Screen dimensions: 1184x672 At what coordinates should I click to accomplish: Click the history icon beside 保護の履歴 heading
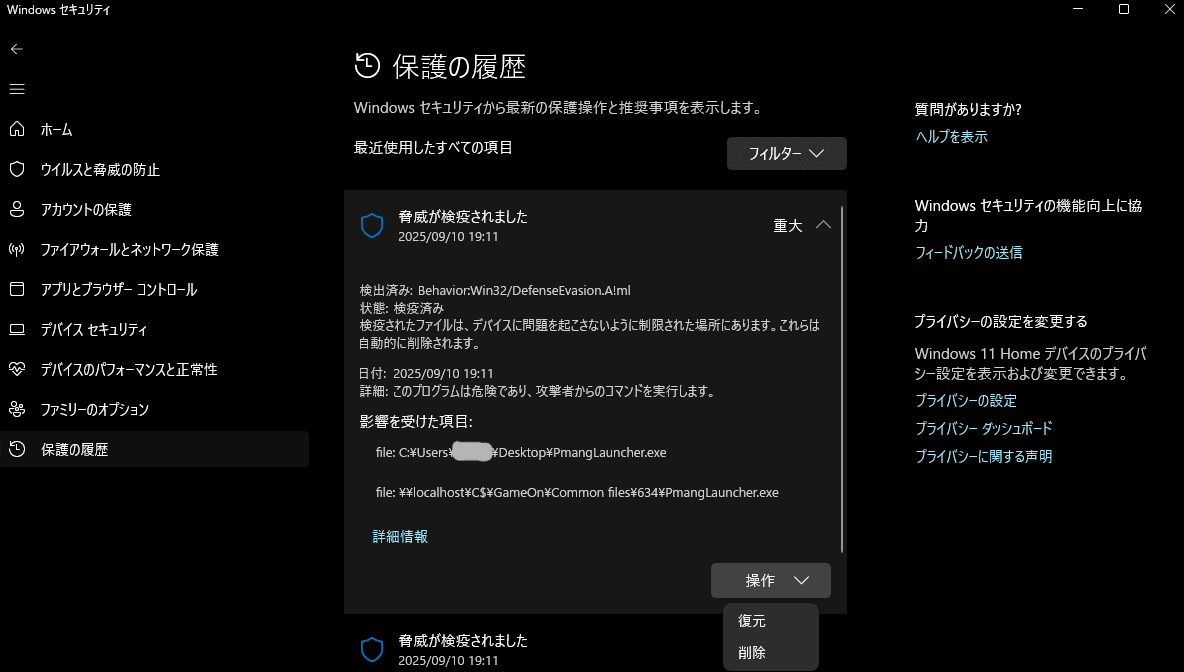367,66
